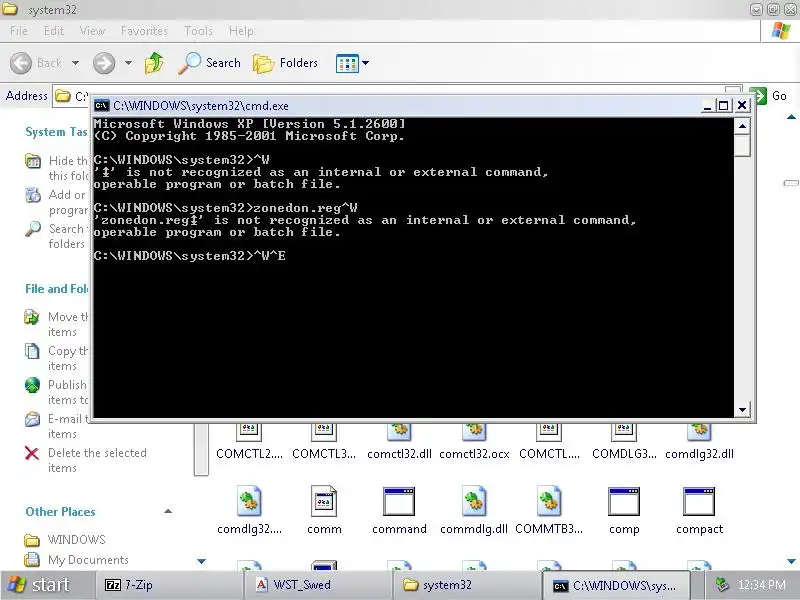Minimize the cmd.exe window

click(x=707, y=106)
